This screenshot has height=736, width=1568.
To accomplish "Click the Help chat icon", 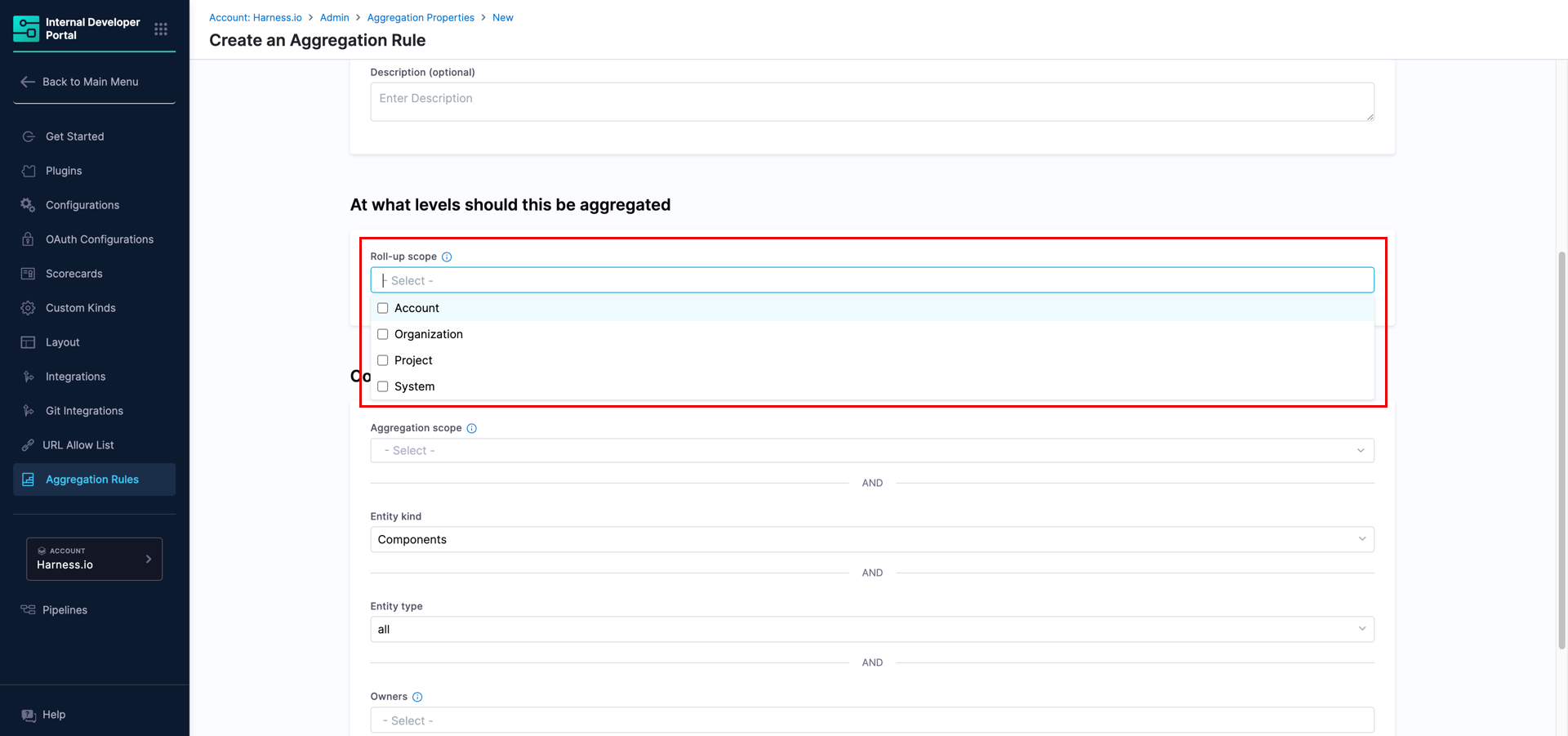I will coord(29,715).
